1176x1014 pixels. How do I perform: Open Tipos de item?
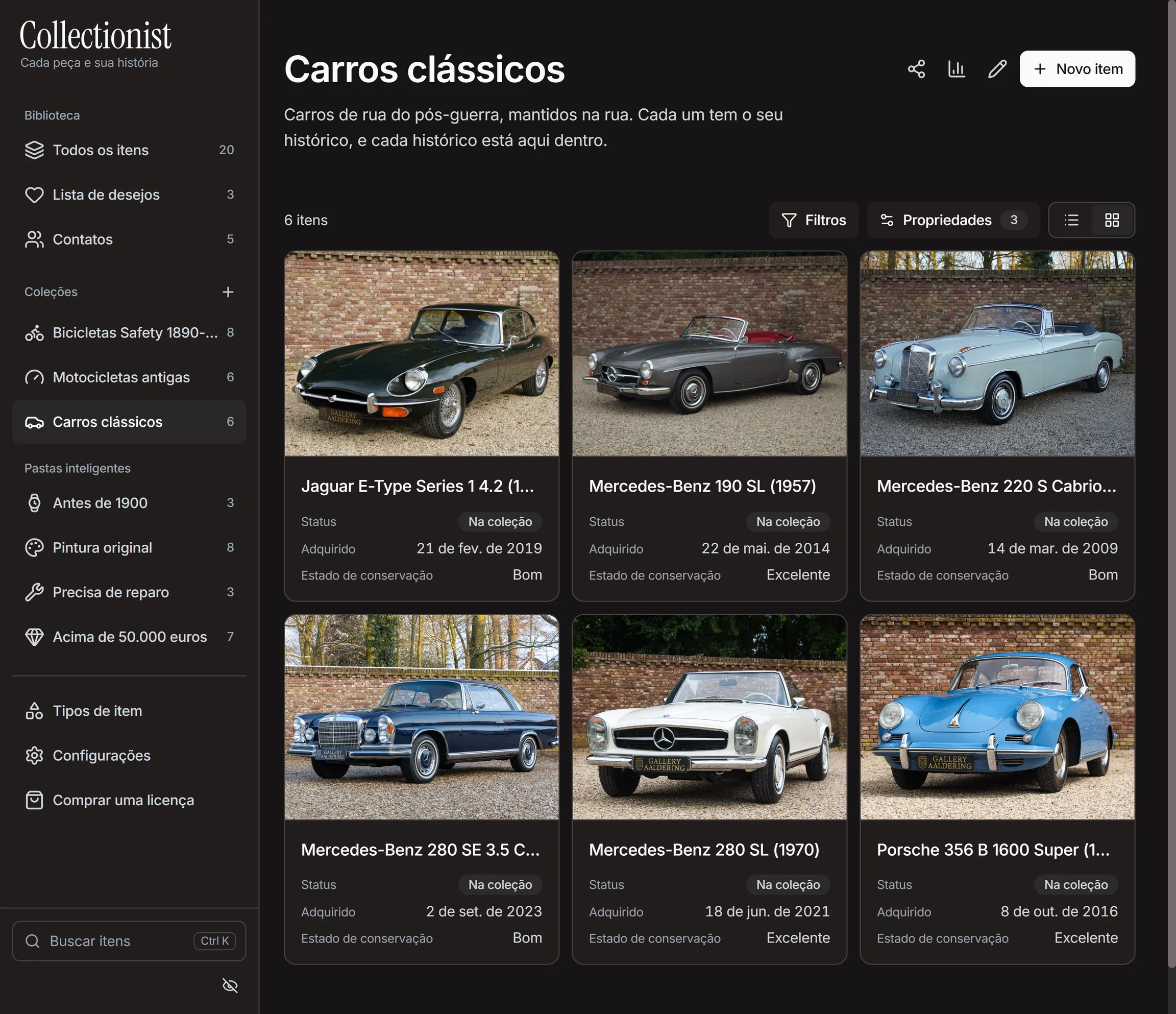pyautogui.click(x=130, y=711)
